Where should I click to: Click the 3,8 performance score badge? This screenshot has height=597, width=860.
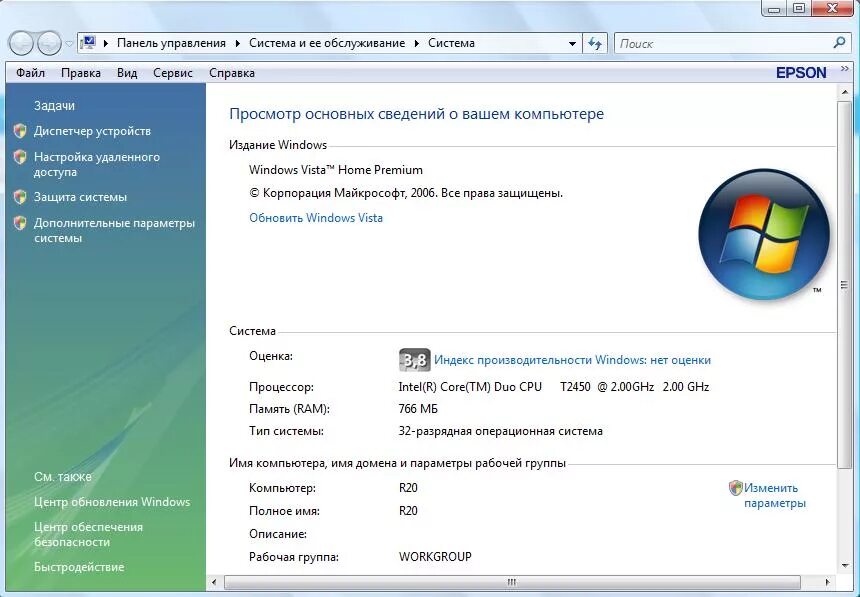click(x=414, y=360)
